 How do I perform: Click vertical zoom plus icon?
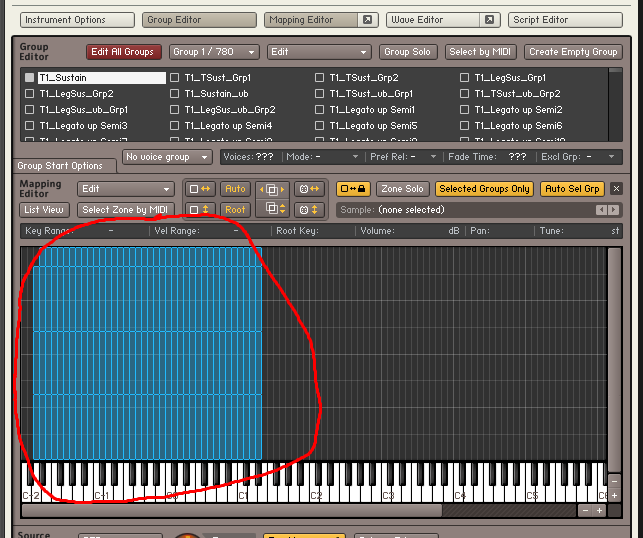pos(614,495)
